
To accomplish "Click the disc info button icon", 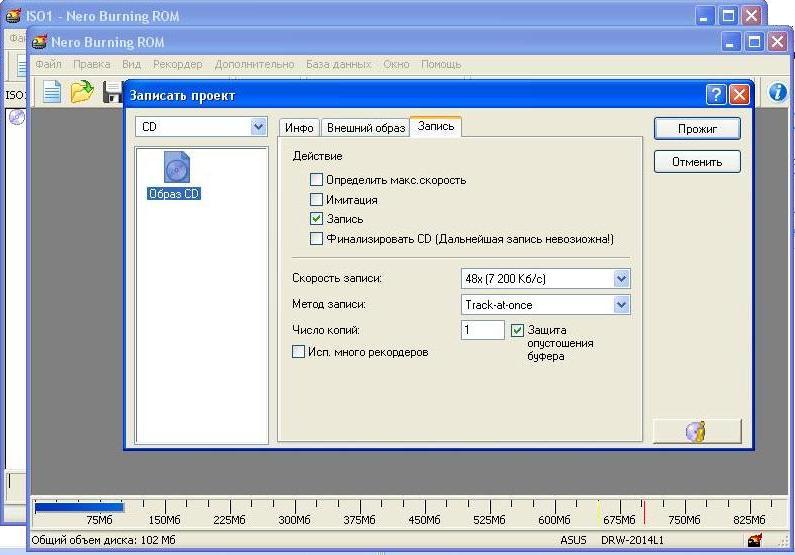I will pos(697,431).
